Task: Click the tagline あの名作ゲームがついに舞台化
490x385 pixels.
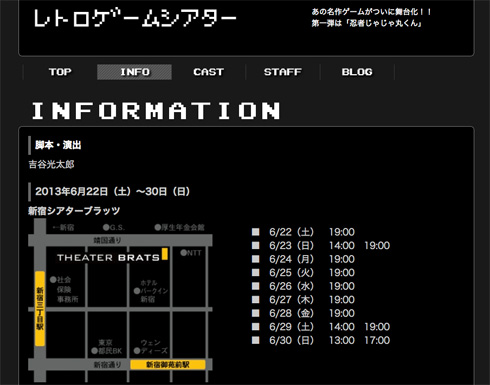Action: coord(371,12)
